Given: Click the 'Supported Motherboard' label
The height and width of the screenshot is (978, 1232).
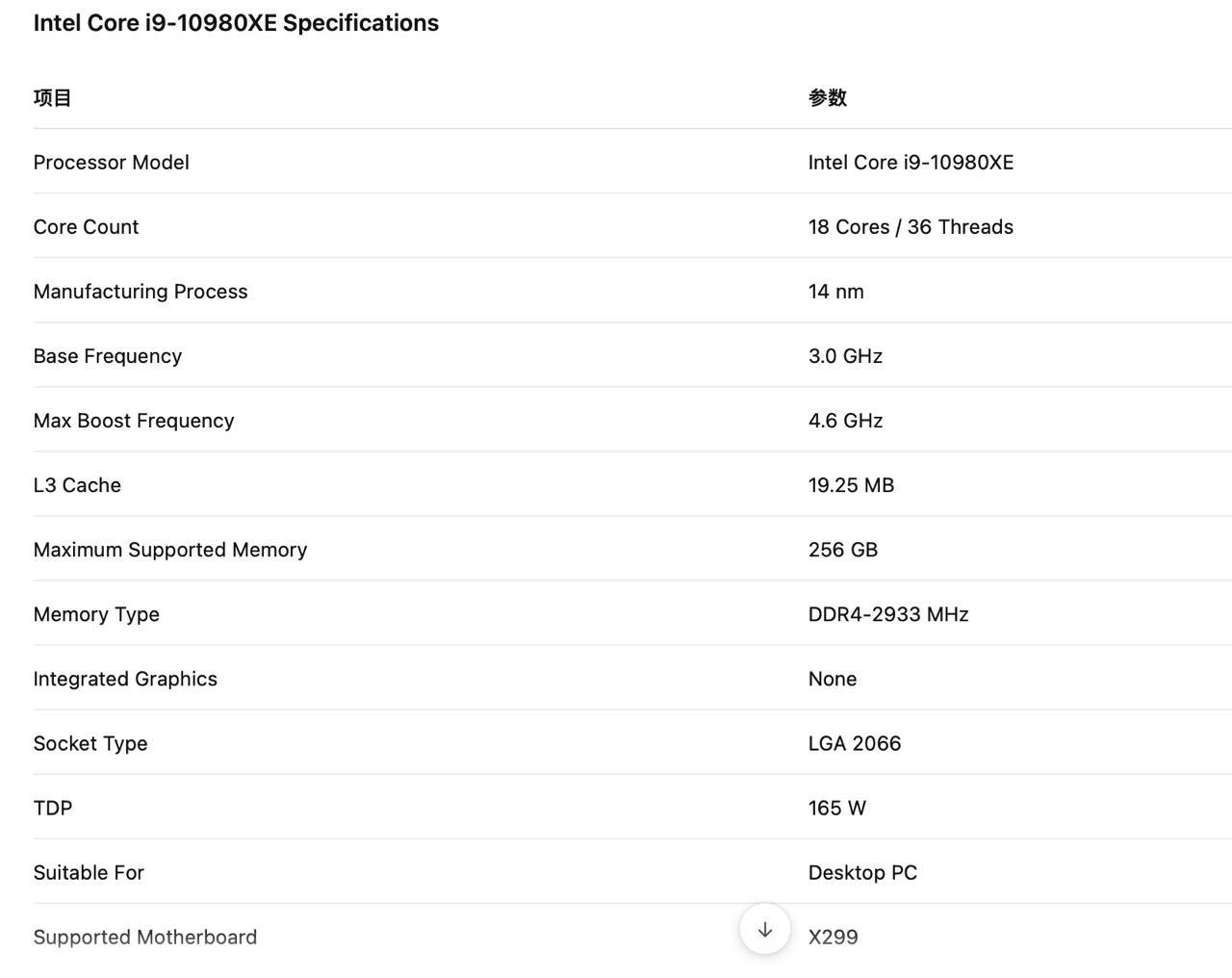Looking at the screenshot, I should click(x=145, y=936).
